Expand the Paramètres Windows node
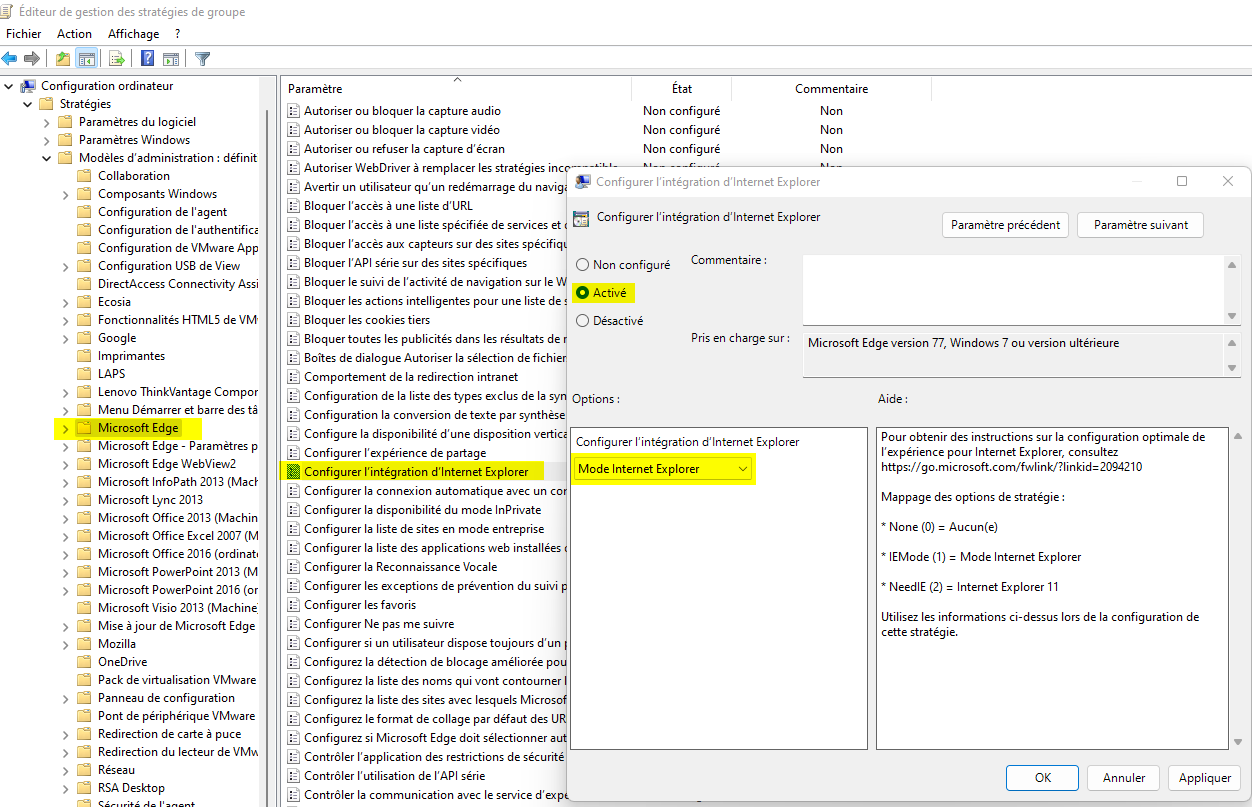Screen dimensions: 1252x807 pyautogui.click(x=46, y=140)
